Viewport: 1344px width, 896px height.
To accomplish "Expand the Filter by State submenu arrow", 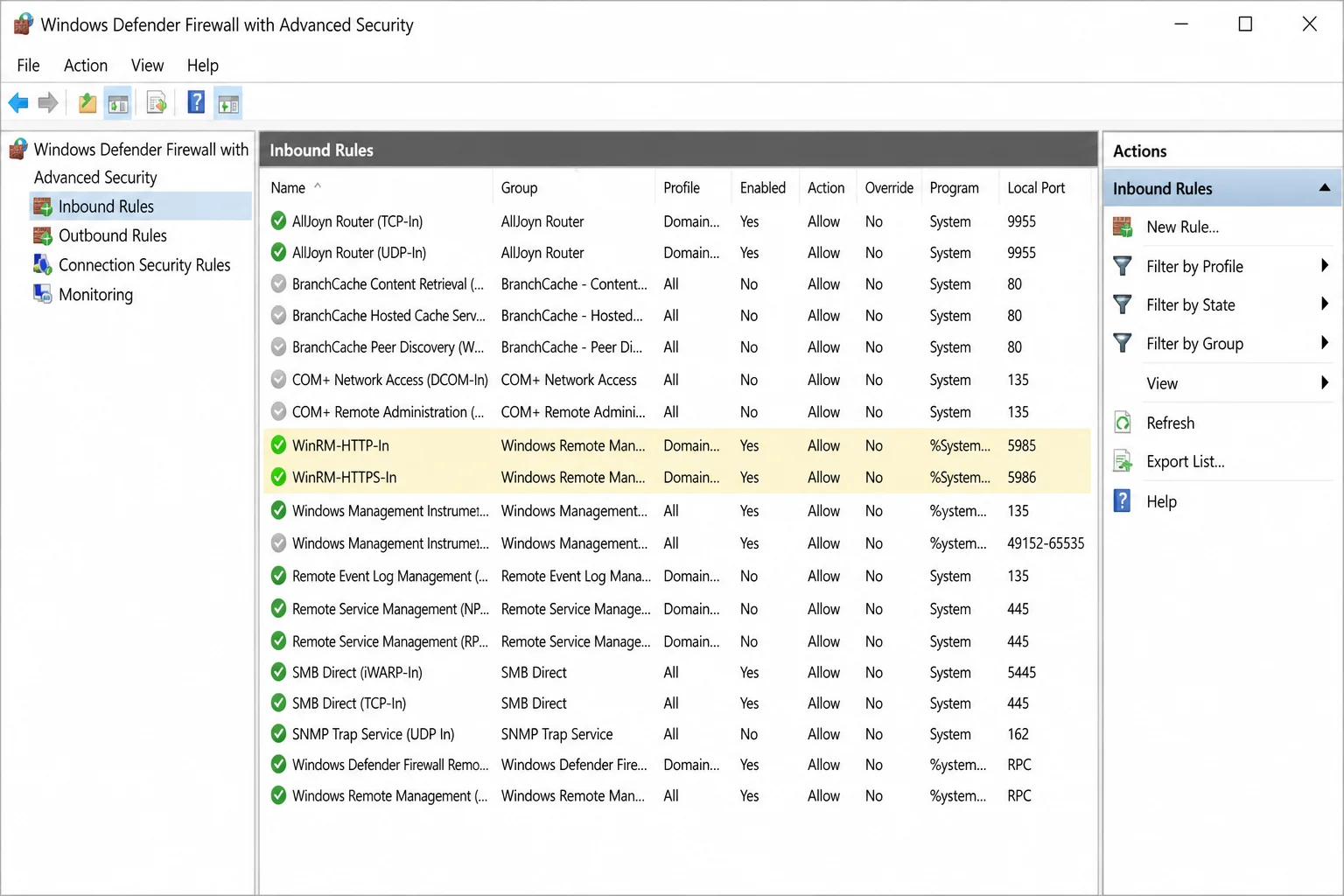I will (x=1325, y=304).
